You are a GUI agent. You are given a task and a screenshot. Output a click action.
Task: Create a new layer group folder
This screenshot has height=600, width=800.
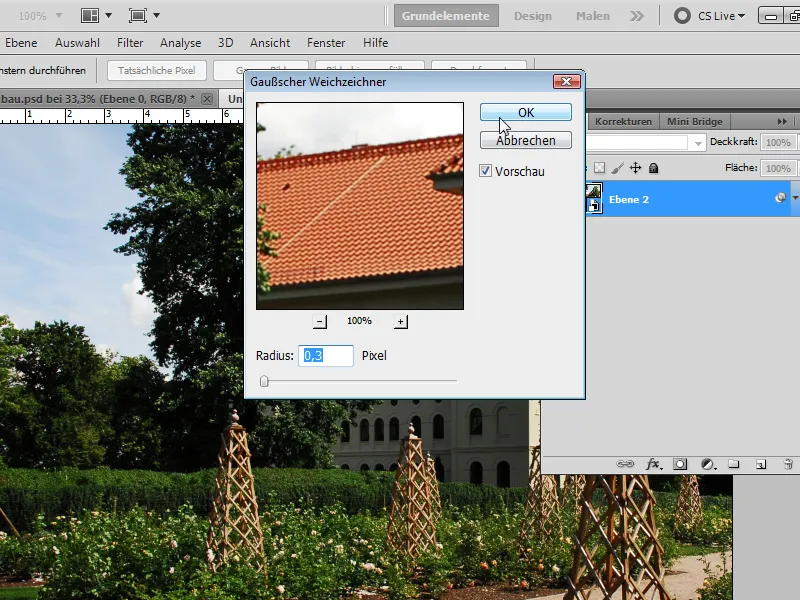coord(734,464)
